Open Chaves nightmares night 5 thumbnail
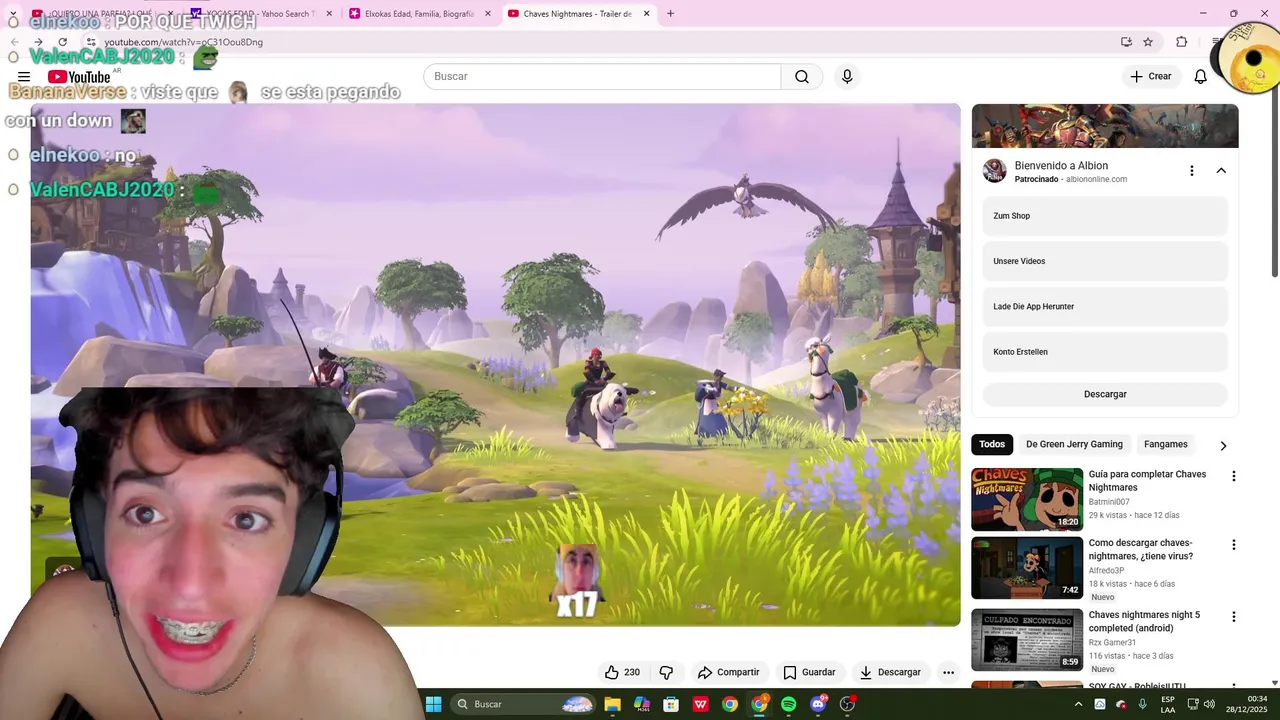The height and width of the screenshot is (720, 1280). pyautogui.click(x=1027, y=639)
